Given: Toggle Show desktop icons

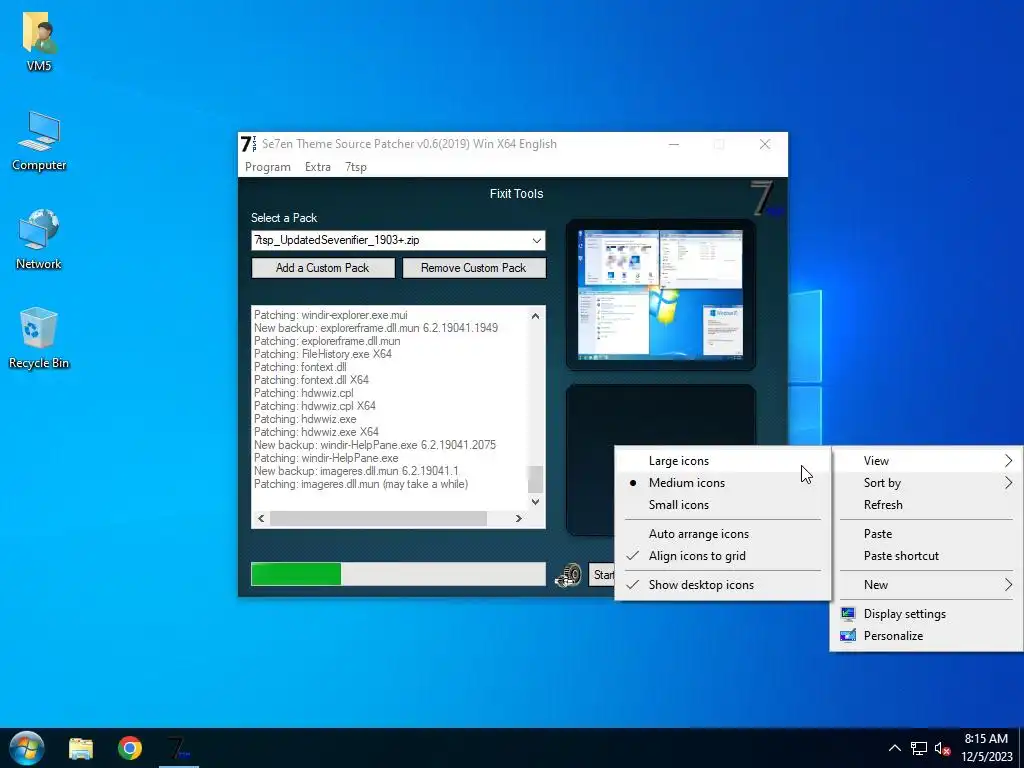Looking at the screenshot, I should point(722,584).
